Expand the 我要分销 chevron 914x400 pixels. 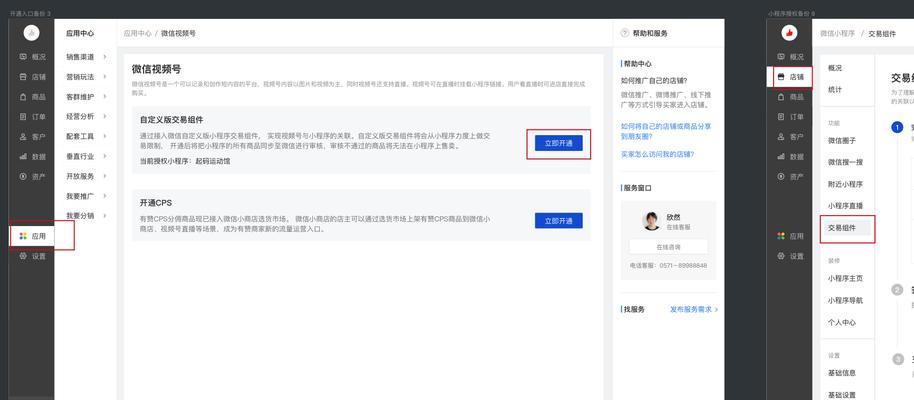point(105,215)
